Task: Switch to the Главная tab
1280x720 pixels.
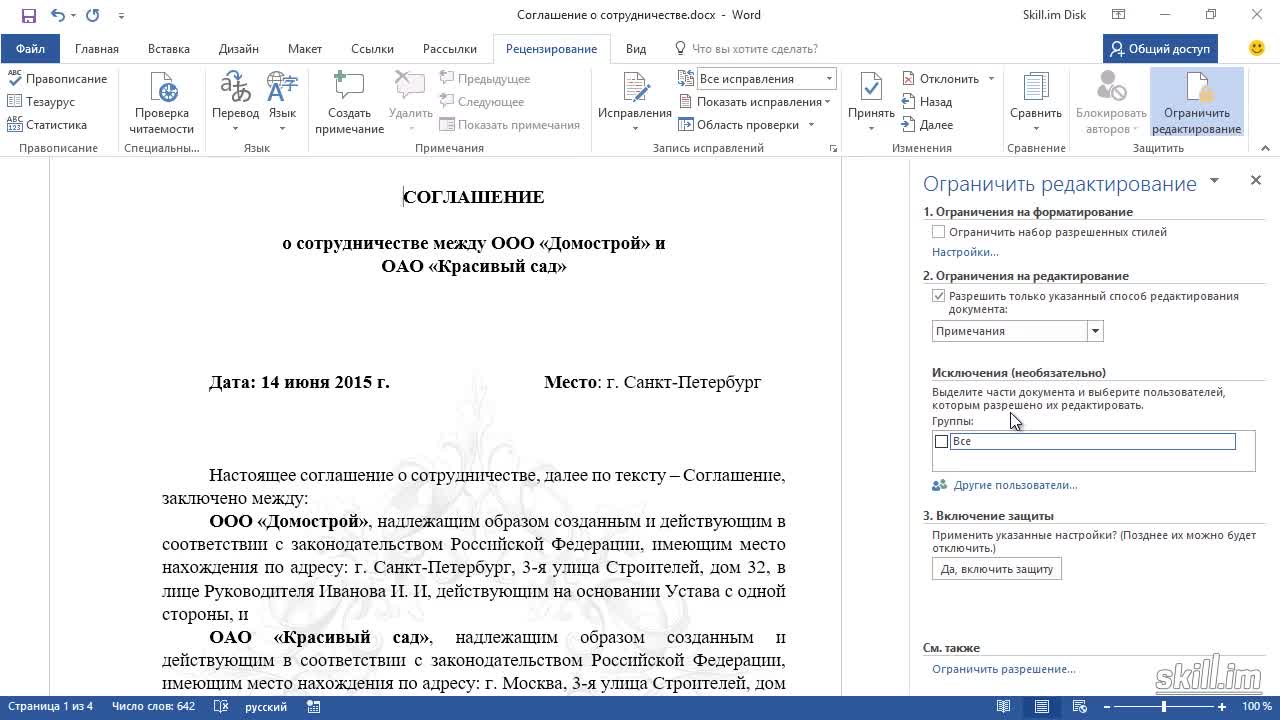Action: pos(97,48)
